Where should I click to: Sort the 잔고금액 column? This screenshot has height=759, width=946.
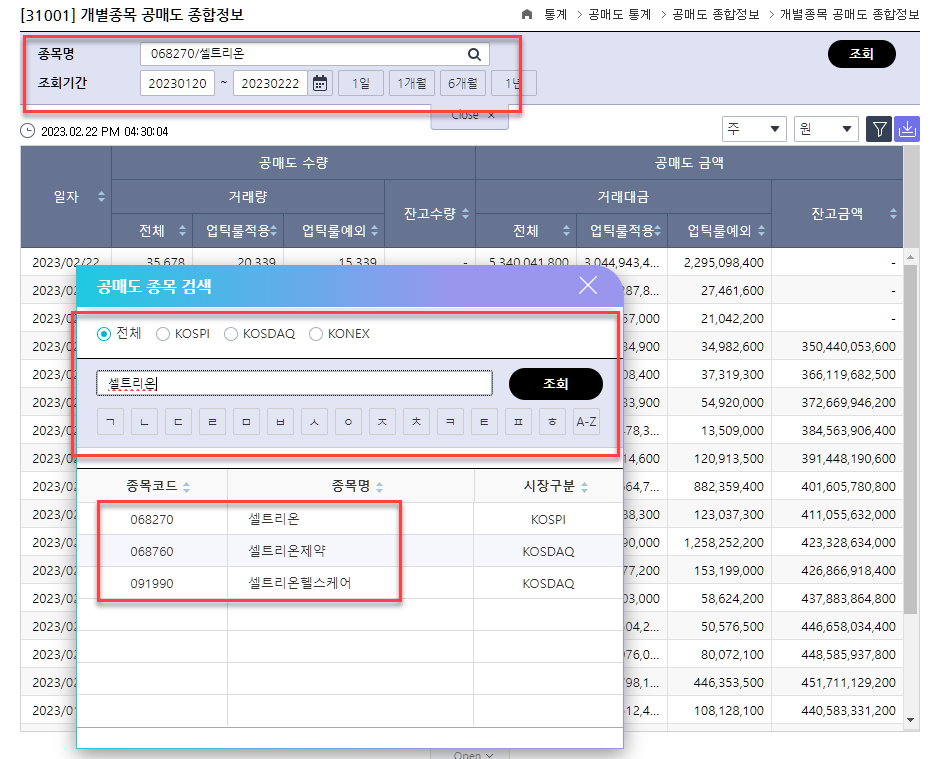pos(893,214)
